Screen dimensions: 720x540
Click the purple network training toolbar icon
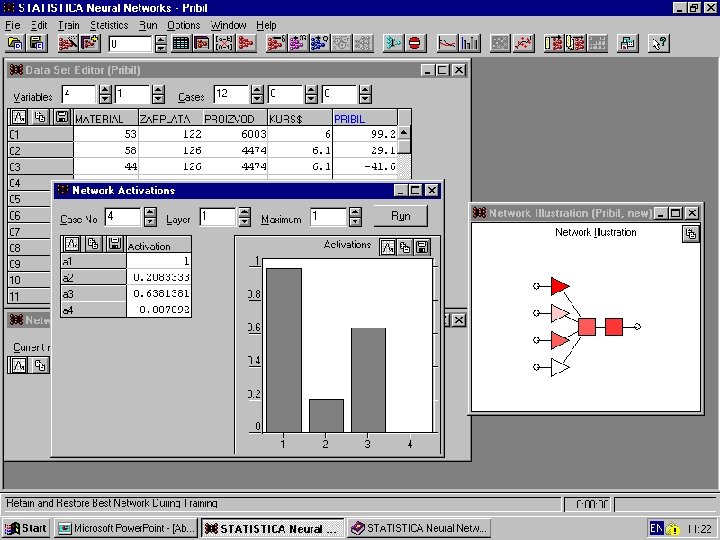tap(298, 44)
